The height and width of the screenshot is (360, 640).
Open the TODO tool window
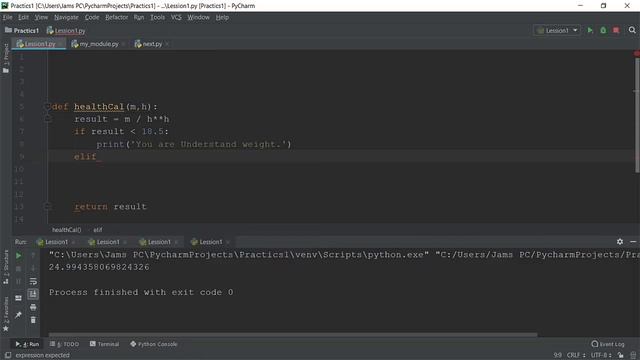[64, 344]
